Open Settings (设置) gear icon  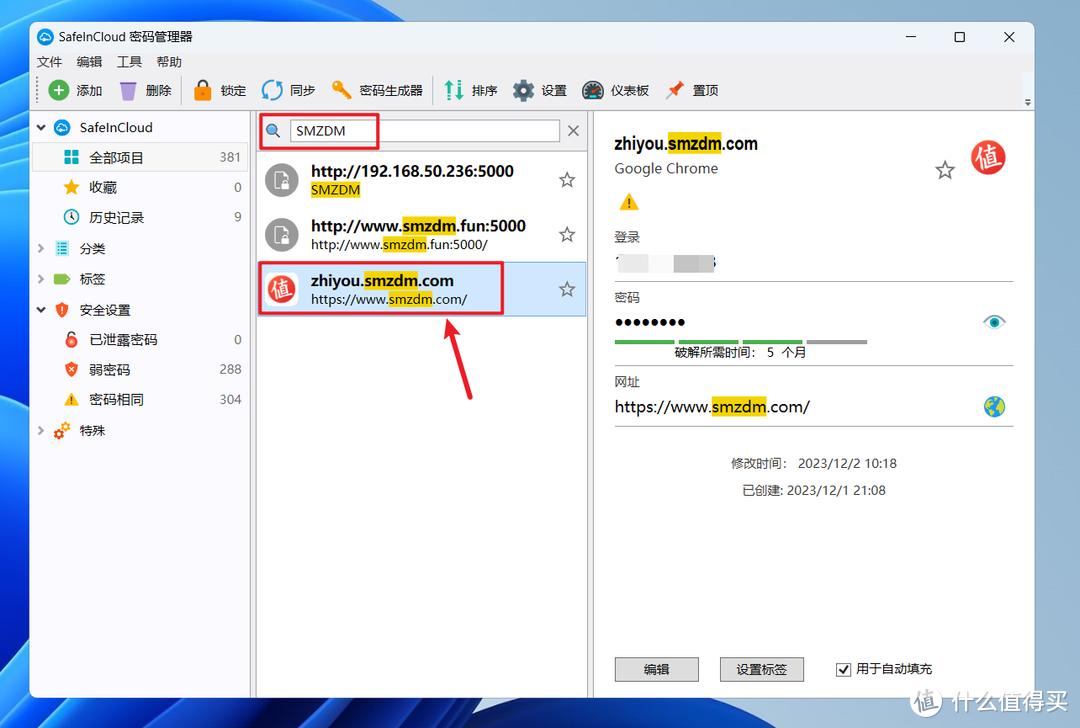click(x=523, y=90)
